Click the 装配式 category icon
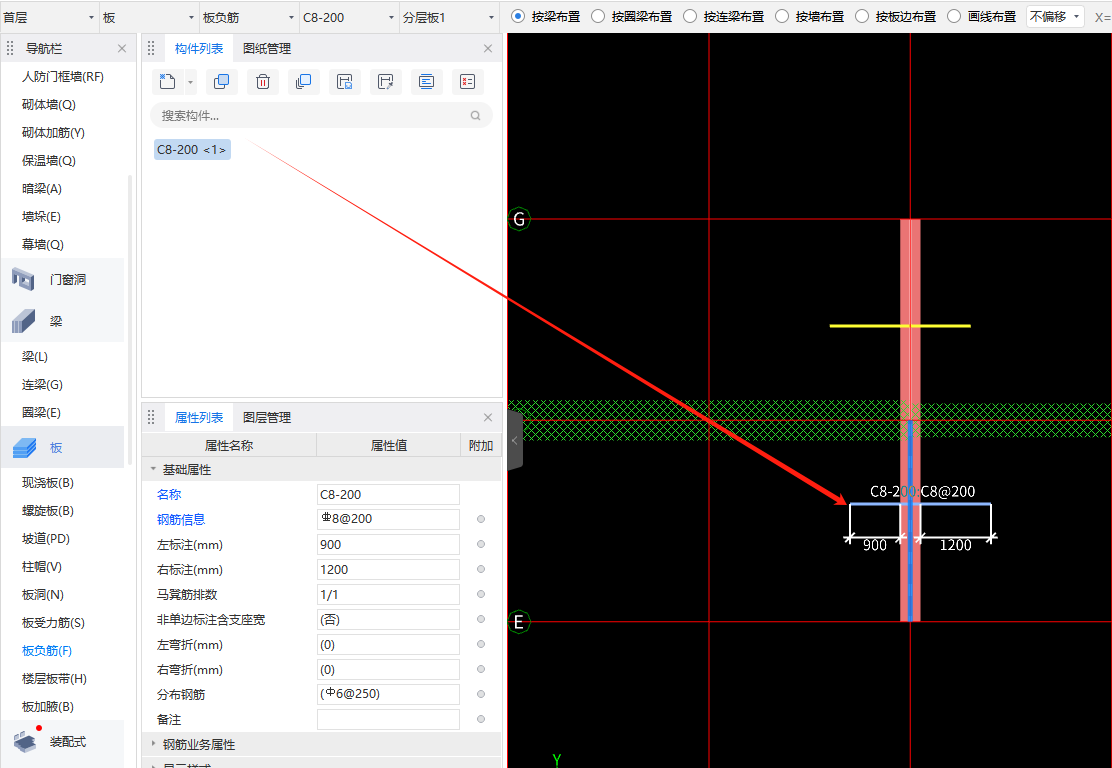1112x768 pixels. [24, 742]
